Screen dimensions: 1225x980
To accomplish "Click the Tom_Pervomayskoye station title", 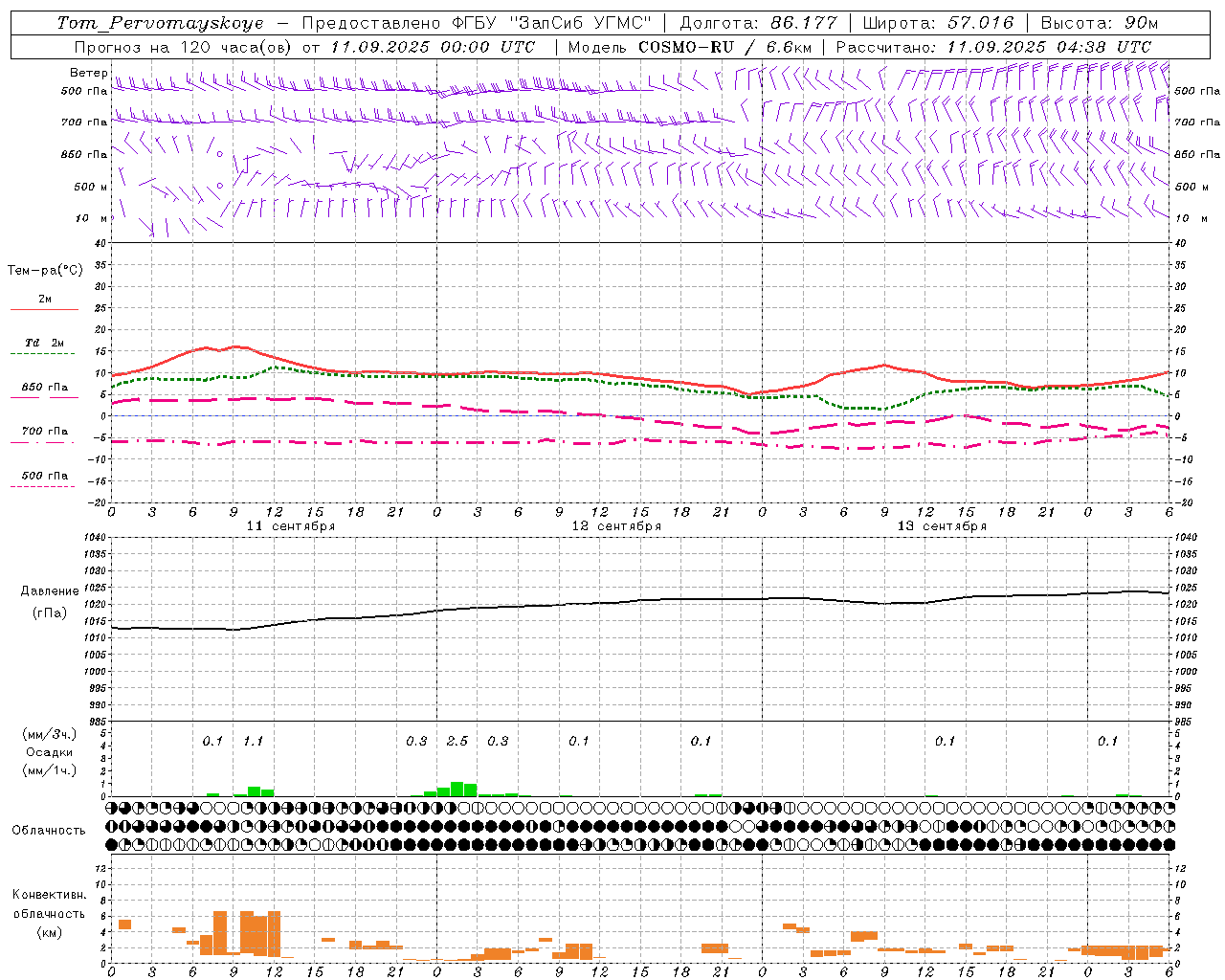I will [160, 23].
